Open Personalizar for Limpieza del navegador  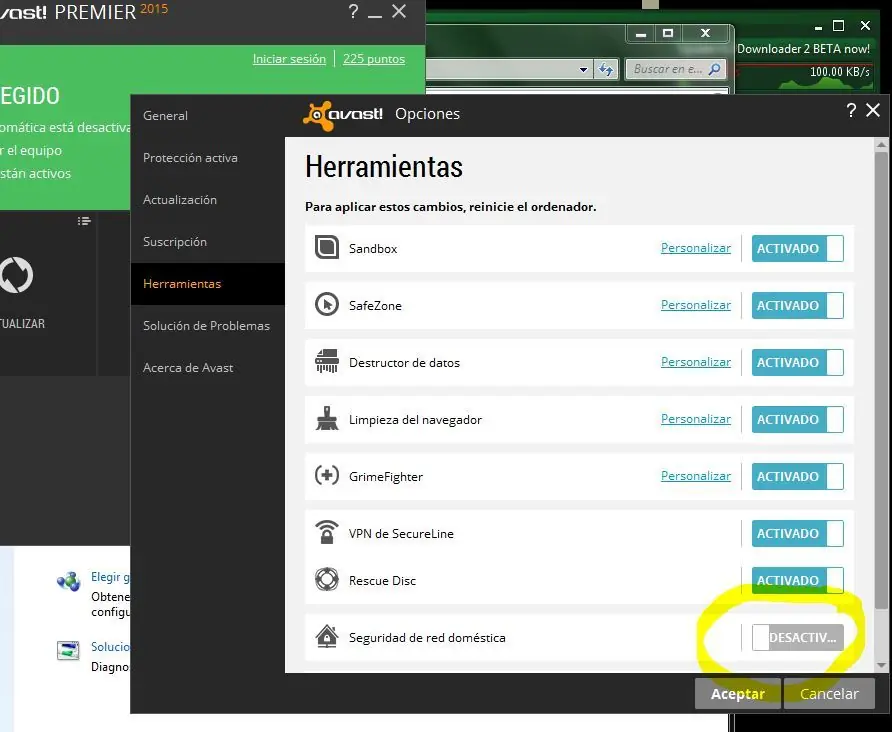pos(696,419)
